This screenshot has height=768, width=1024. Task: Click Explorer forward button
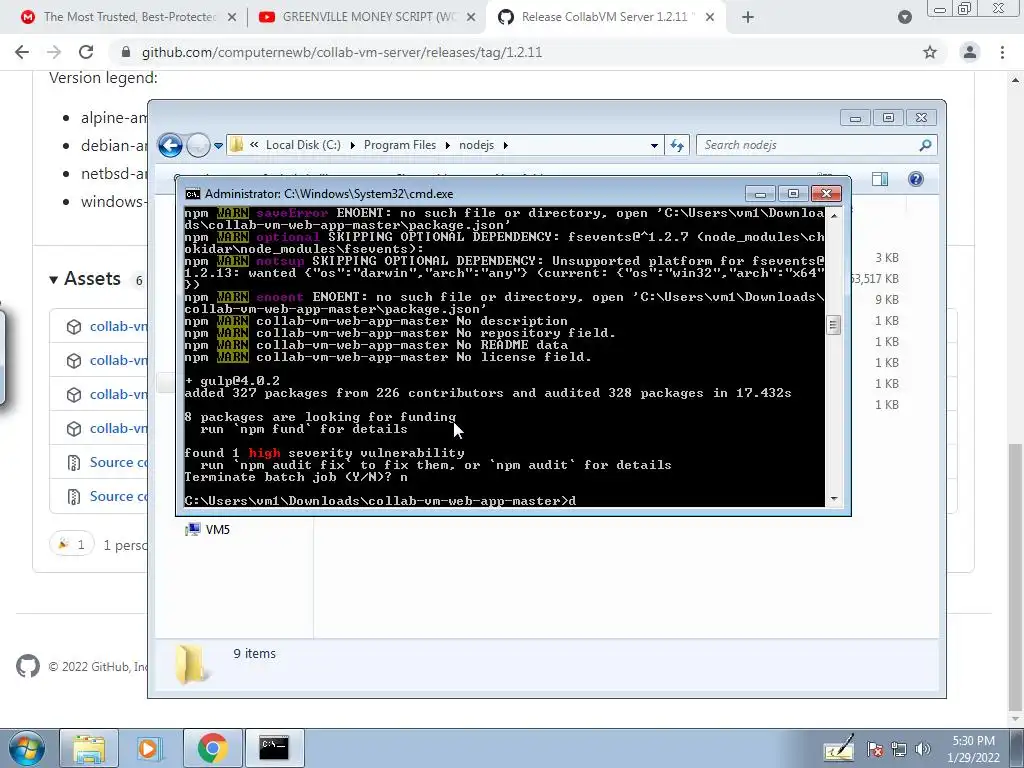(x=198, y=145)
